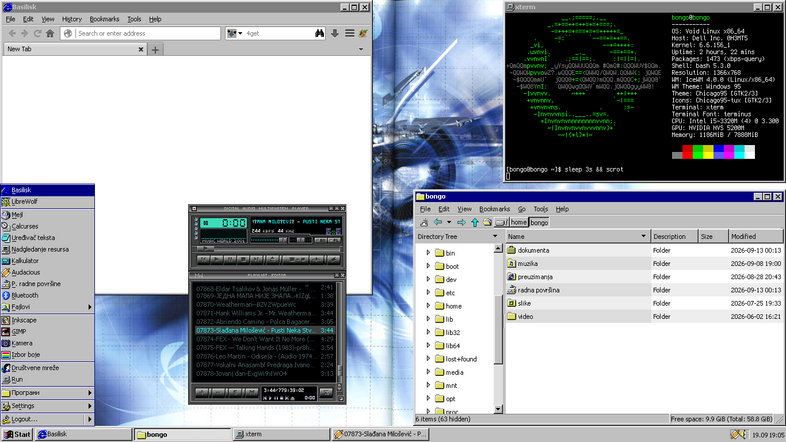The height and width of the screenshot is (442, 786).
Task: Open Uređivač teksta from start menu
Action: pyautogui.click(x=47, y=238)
